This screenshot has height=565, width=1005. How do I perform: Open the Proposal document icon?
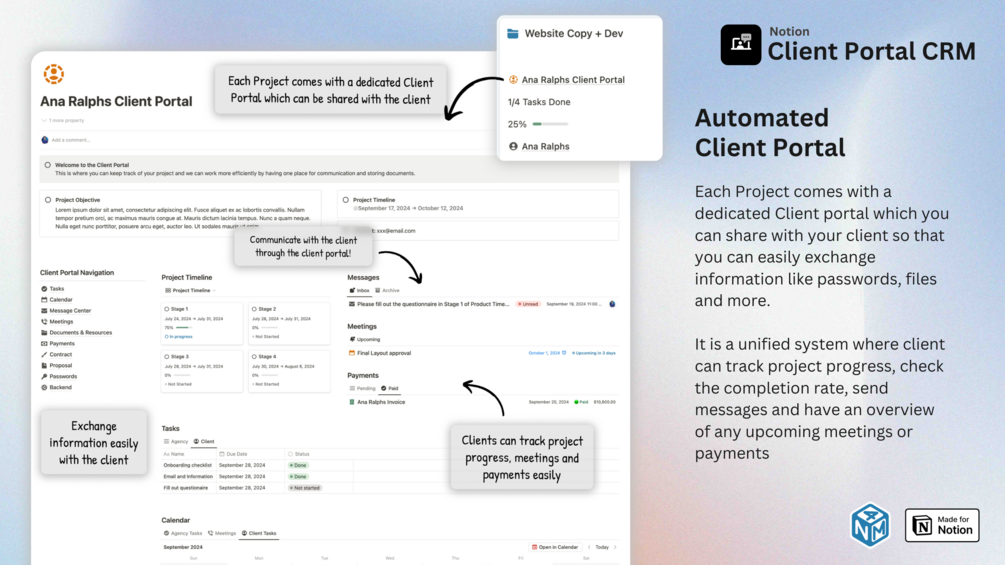[44, 365]
